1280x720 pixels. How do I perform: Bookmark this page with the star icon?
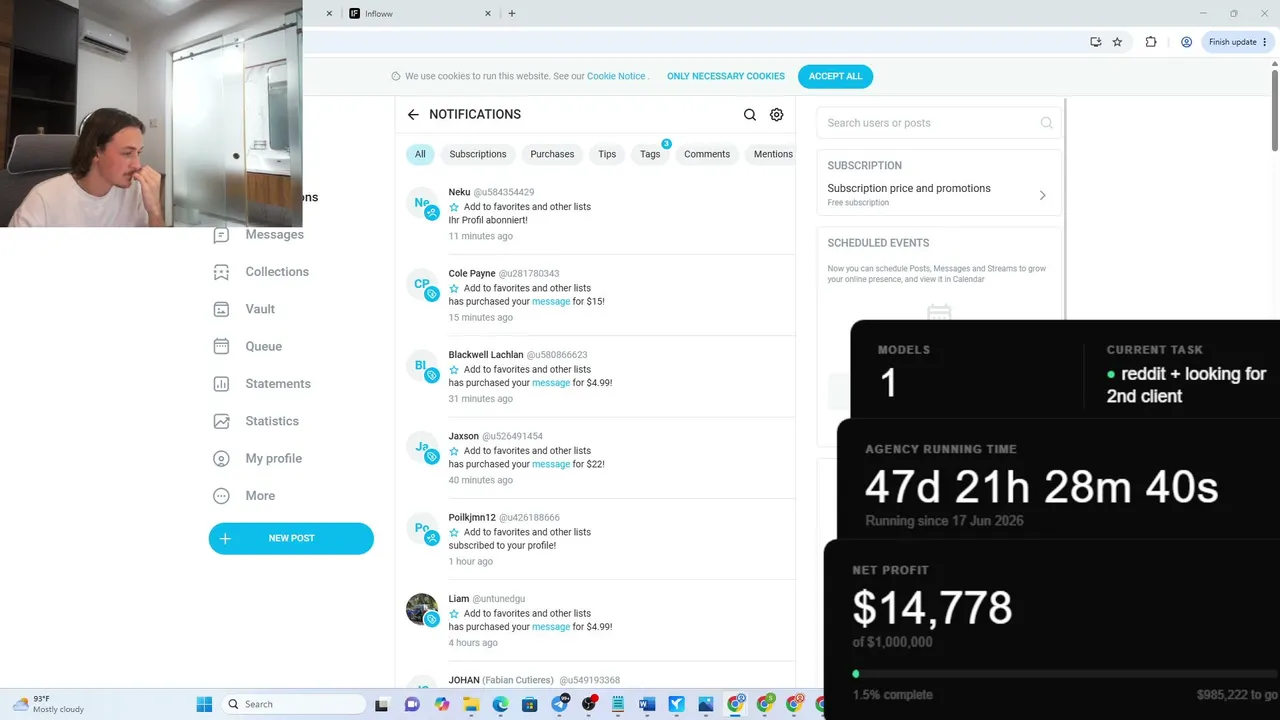pos(1117,42)
